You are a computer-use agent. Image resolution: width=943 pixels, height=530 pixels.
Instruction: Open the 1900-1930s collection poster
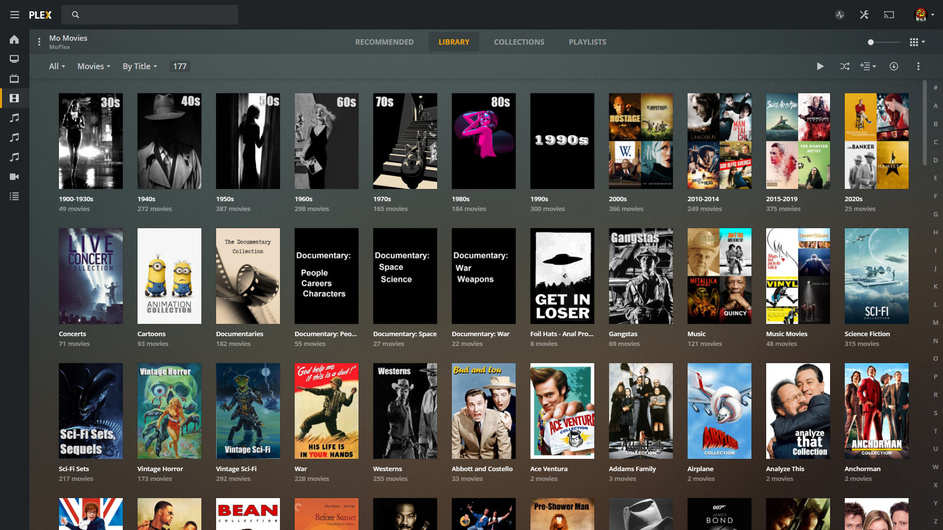pyautogui.click(x=91, y=141)
